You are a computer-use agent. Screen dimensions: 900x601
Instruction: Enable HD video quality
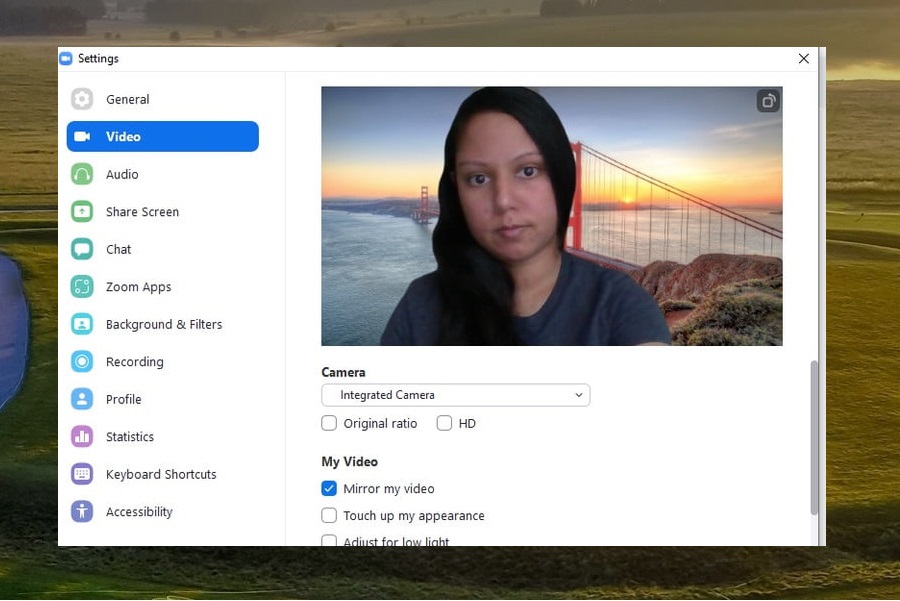tap(444, 423)
